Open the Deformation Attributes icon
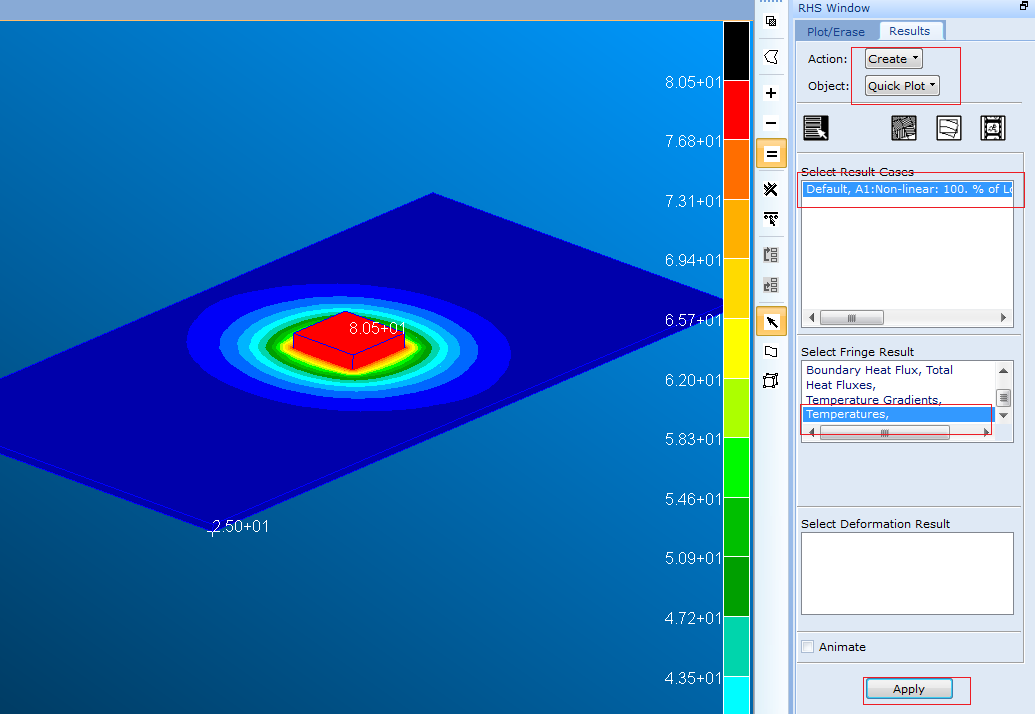Screen dimensions: 1035x714 948,128
